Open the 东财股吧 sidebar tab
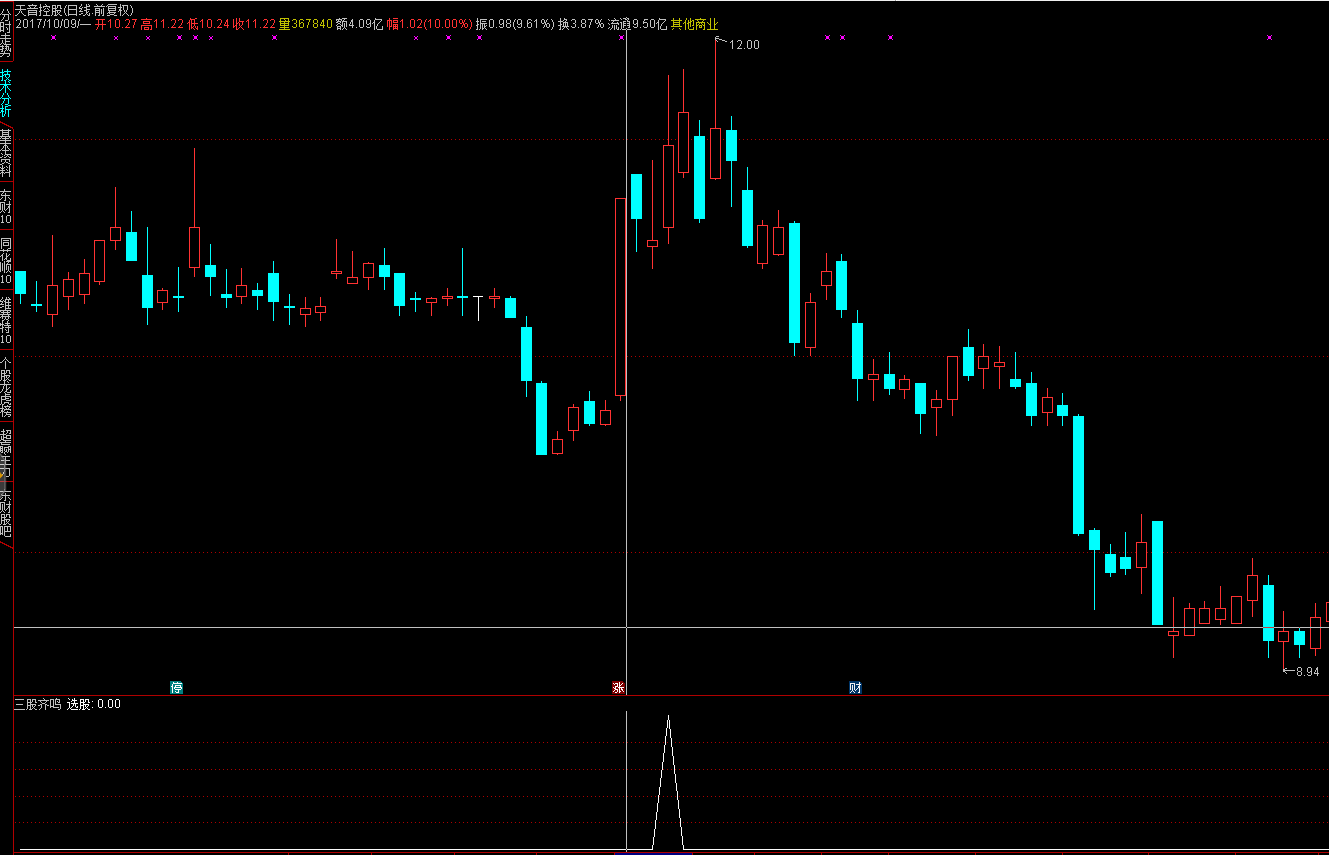This screenshot has width=1329, height=855. point(6,513)
